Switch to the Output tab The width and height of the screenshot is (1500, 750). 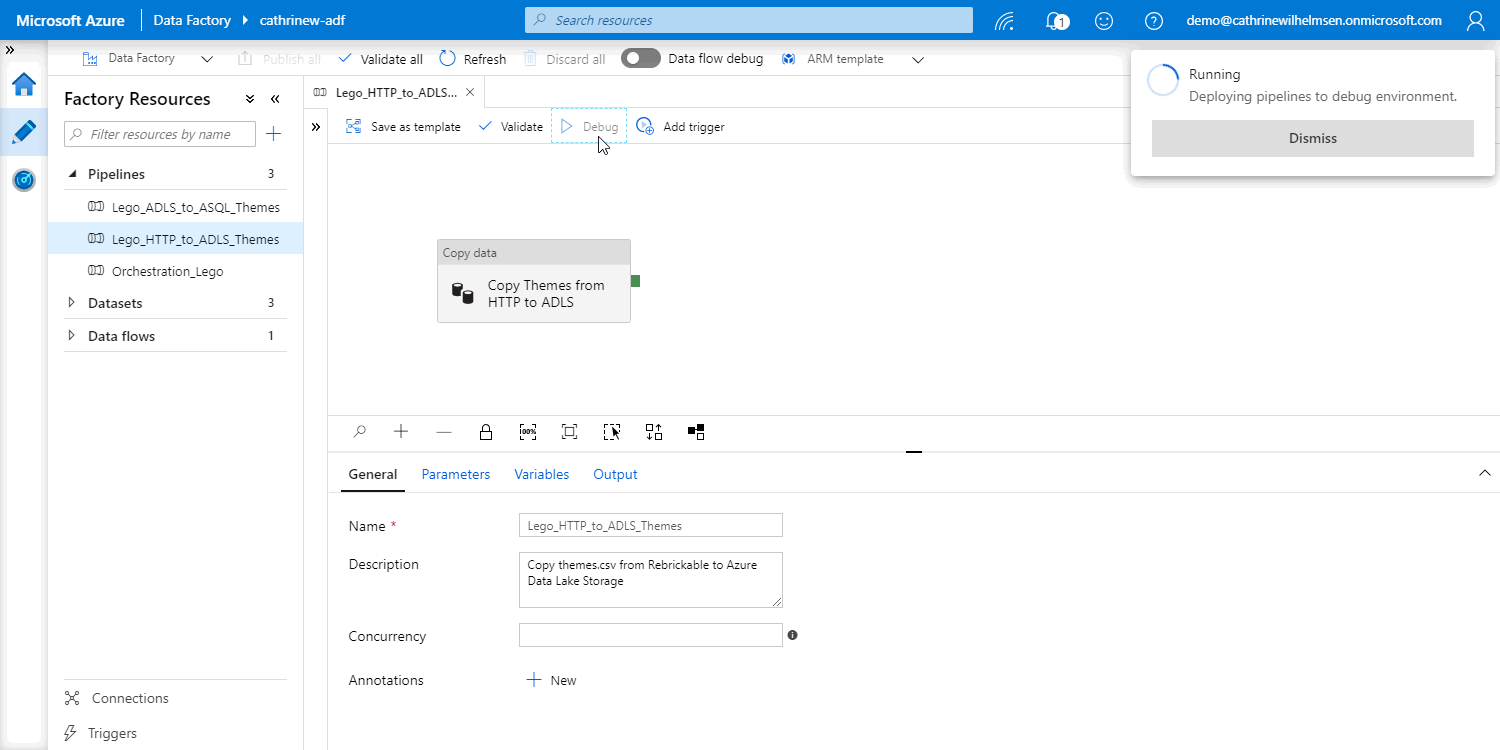pyautogui.click(x=615, y=474)
